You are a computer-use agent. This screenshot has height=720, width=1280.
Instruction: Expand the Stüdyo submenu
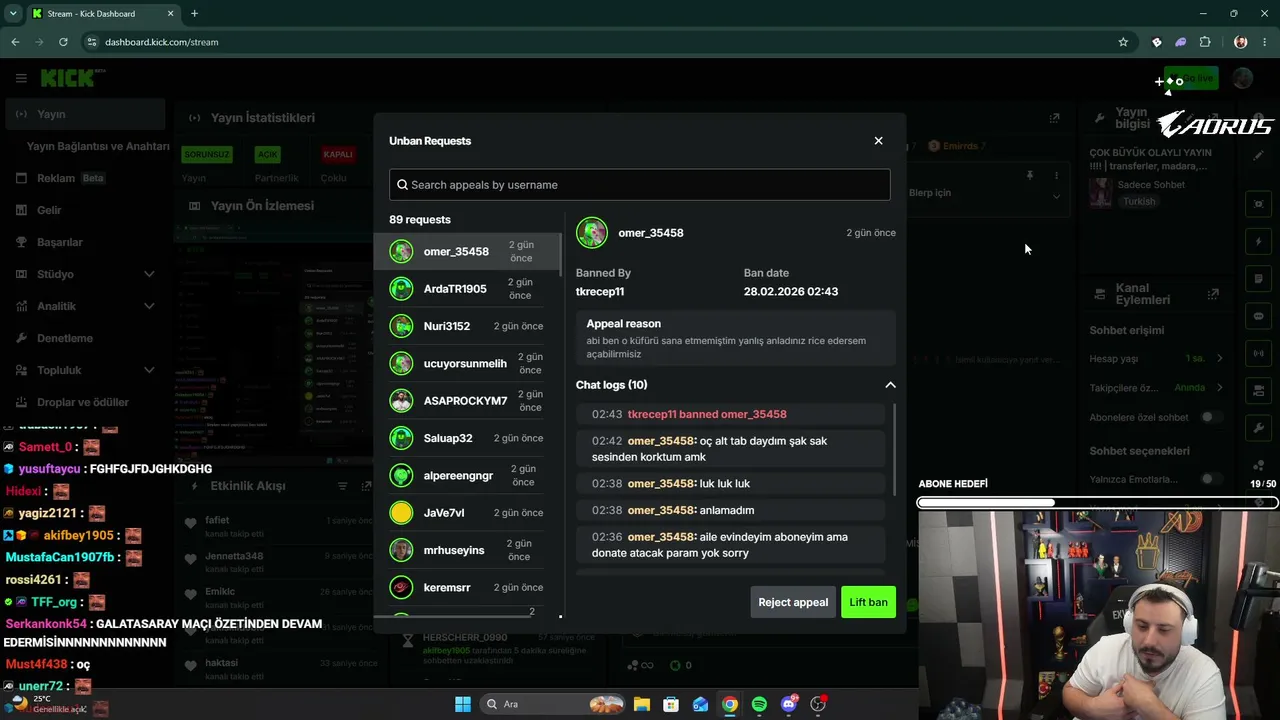(x=149, y=274)
